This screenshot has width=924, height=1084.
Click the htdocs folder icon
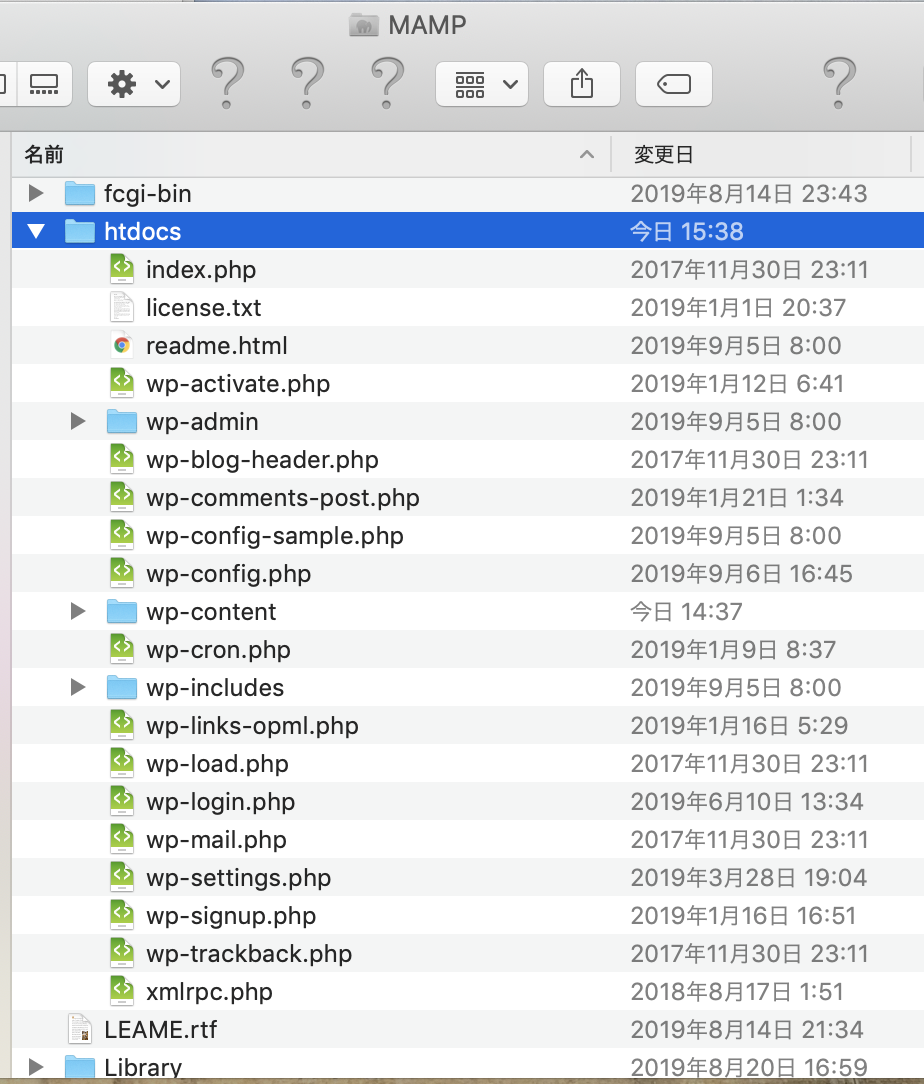pyautogui.click(x=80, y=231)
